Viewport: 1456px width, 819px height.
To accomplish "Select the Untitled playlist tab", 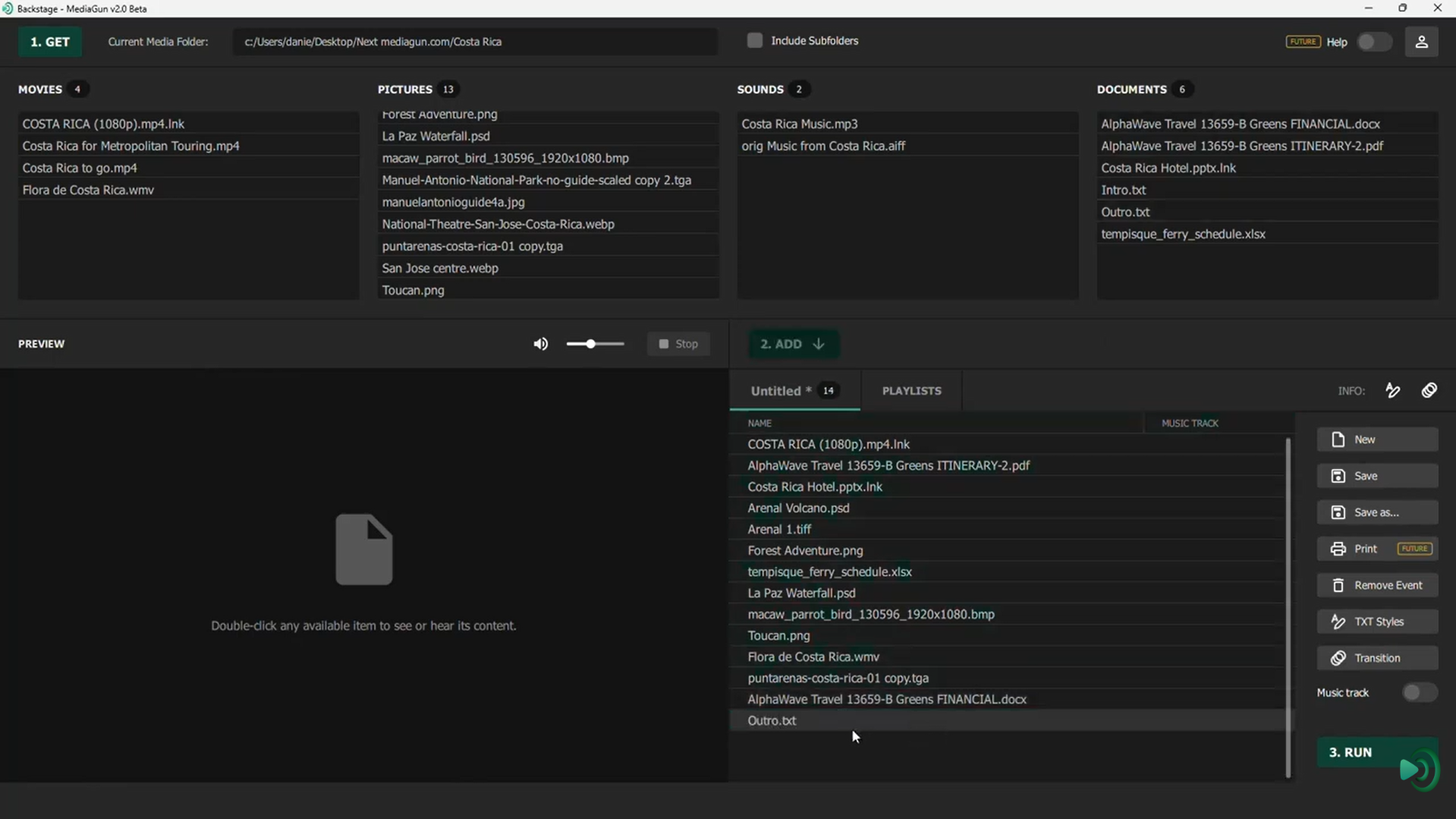I will 794,391.
